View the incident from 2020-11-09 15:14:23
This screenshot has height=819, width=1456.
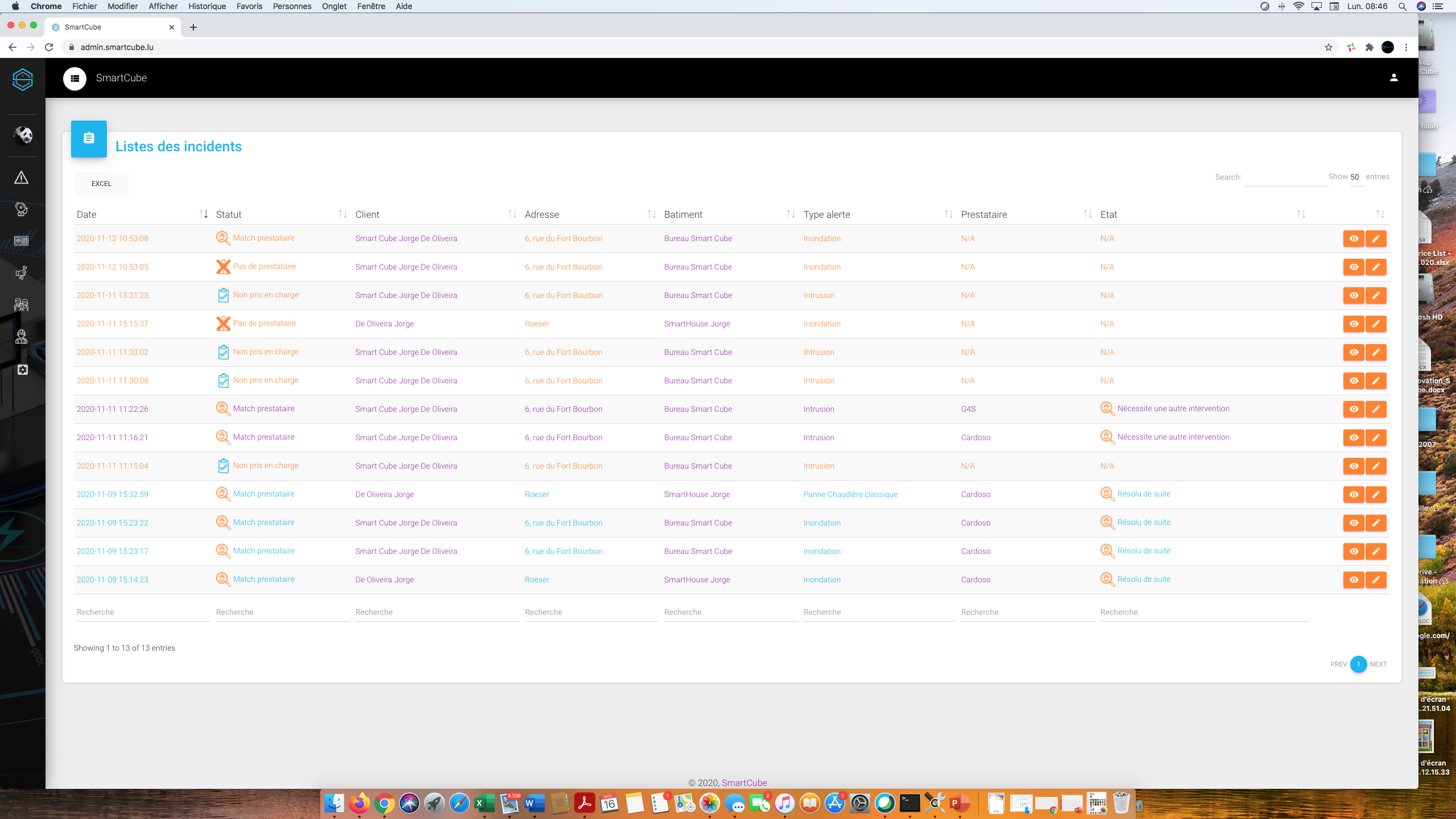tap(1354, 580)
